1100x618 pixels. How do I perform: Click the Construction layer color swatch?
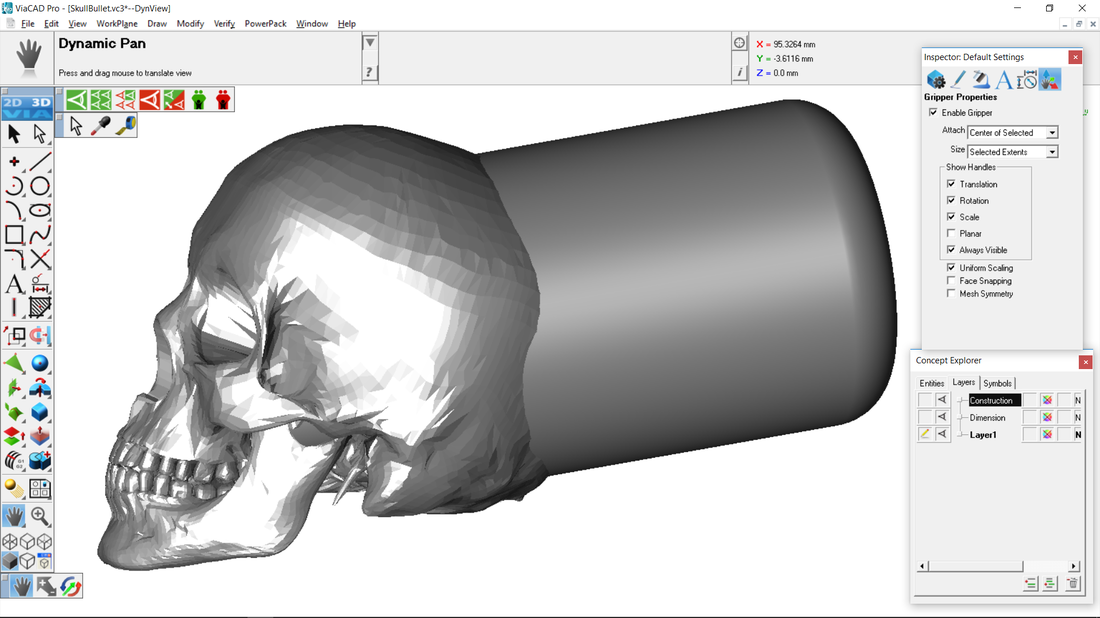[1047, 400]
